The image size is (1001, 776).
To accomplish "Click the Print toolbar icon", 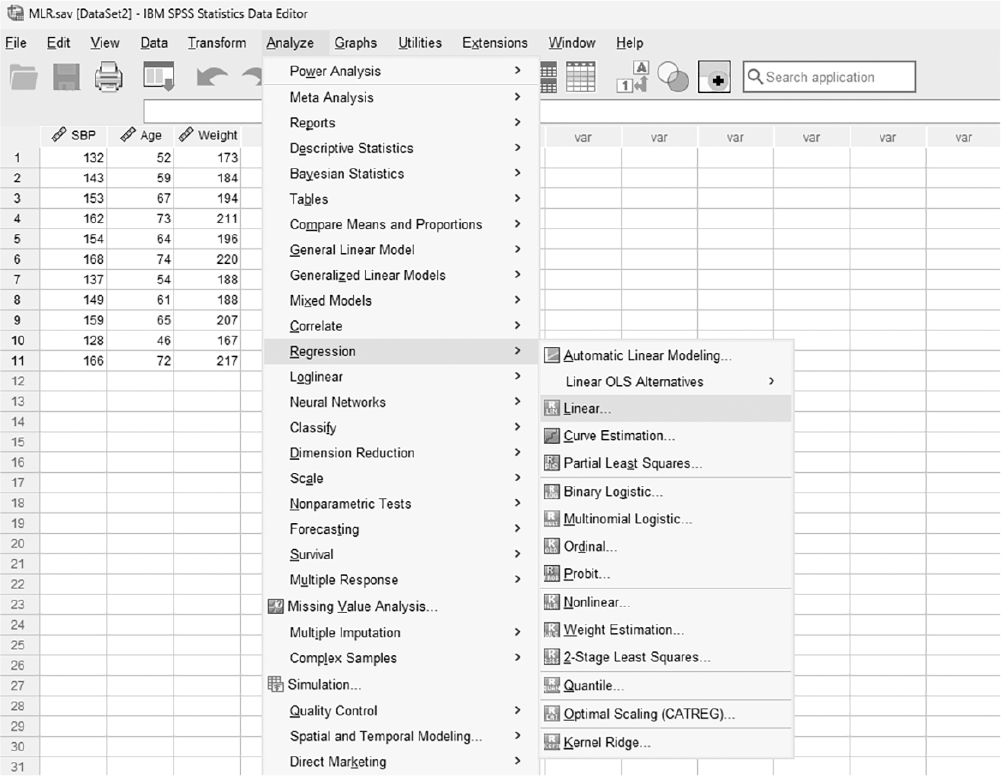I will pos(109,77).
